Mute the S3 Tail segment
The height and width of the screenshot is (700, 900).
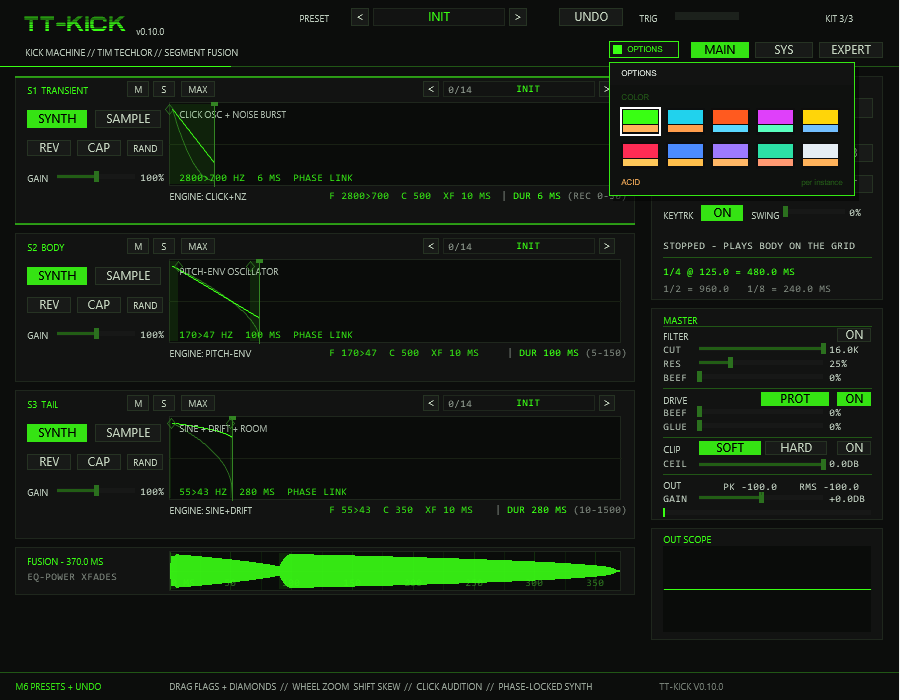click(138, 404)
